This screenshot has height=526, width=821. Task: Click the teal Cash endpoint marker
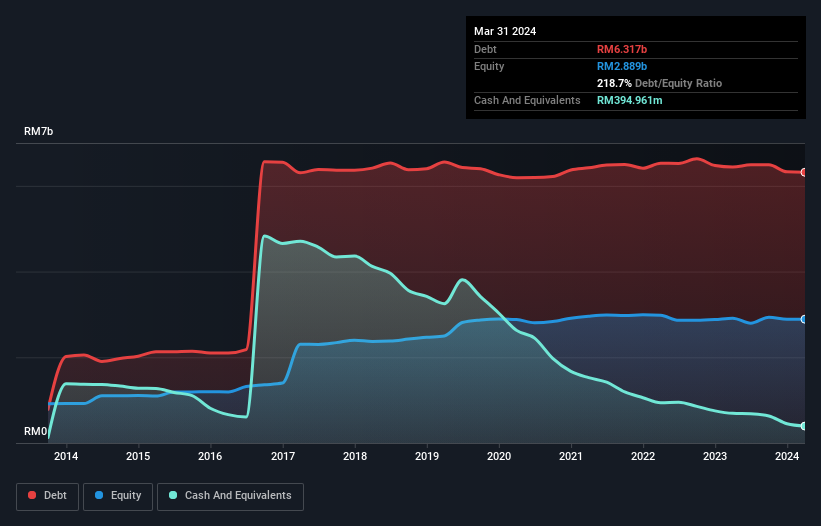[x=804, y=426]
